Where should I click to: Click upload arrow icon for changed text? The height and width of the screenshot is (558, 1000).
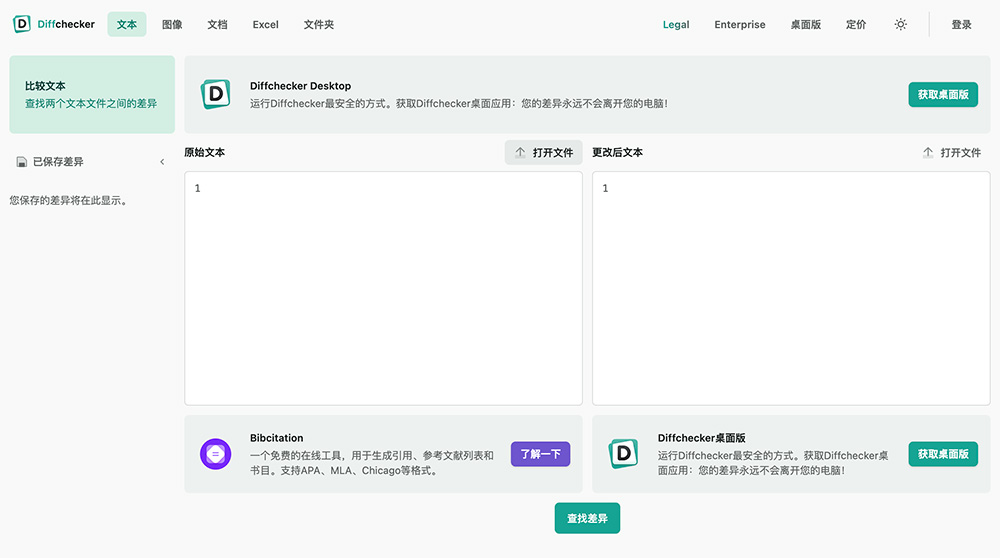(928, 152)
